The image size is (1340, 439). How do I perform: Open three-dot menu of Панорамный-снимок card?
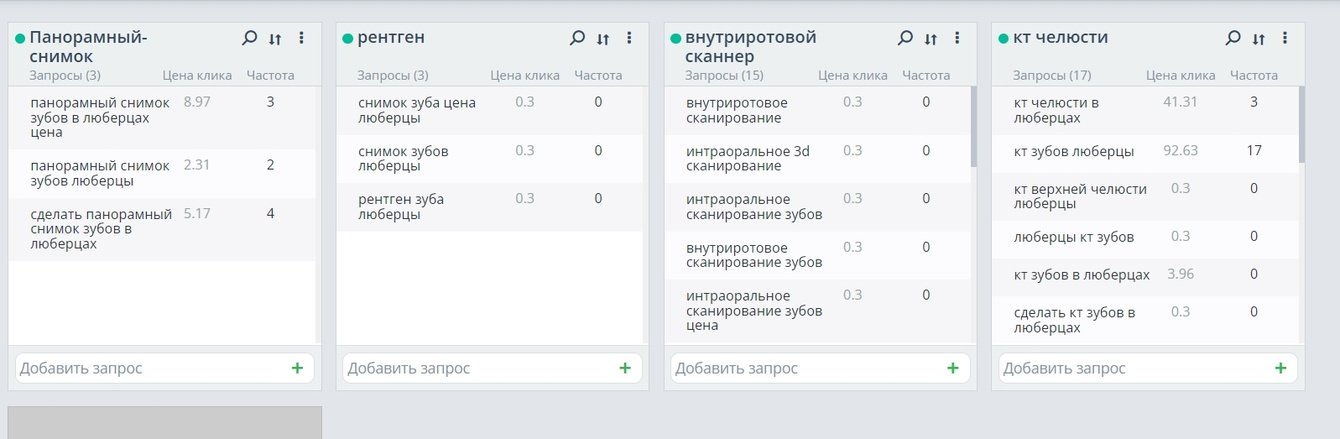click(301, 38)
